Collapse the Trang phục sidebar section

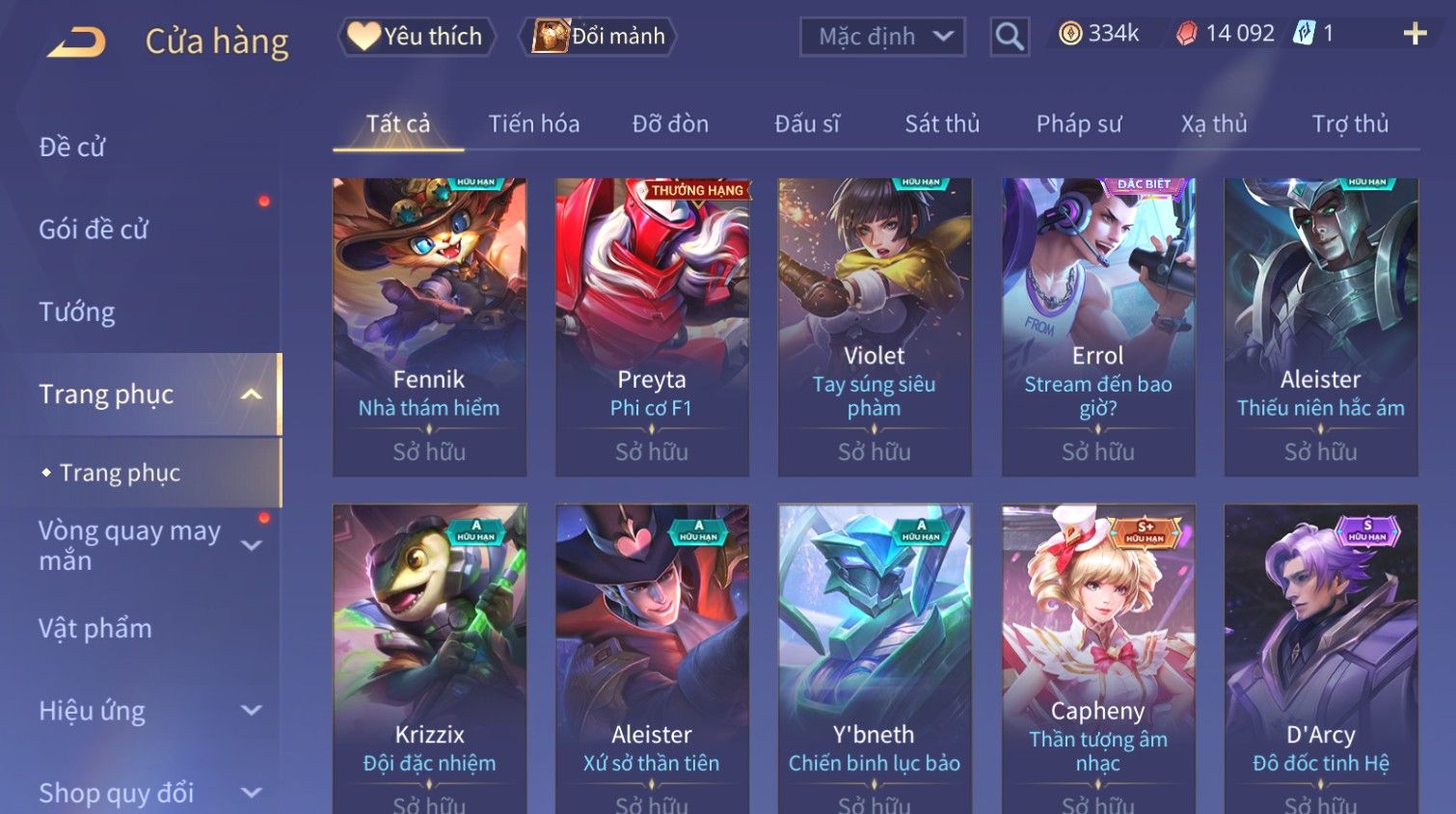pyautogui.click(x=252, y=394)
